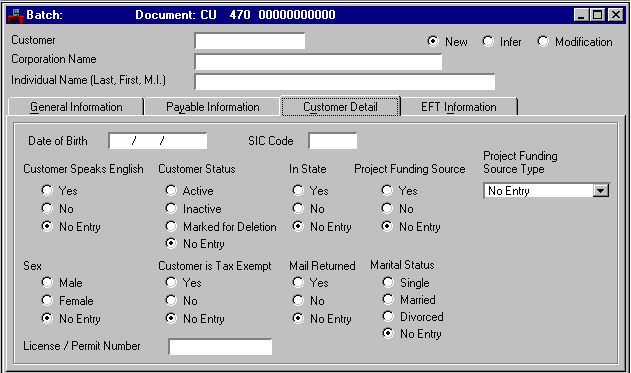
Task: Click the License / Permit Number field
Action: (220, 346)
